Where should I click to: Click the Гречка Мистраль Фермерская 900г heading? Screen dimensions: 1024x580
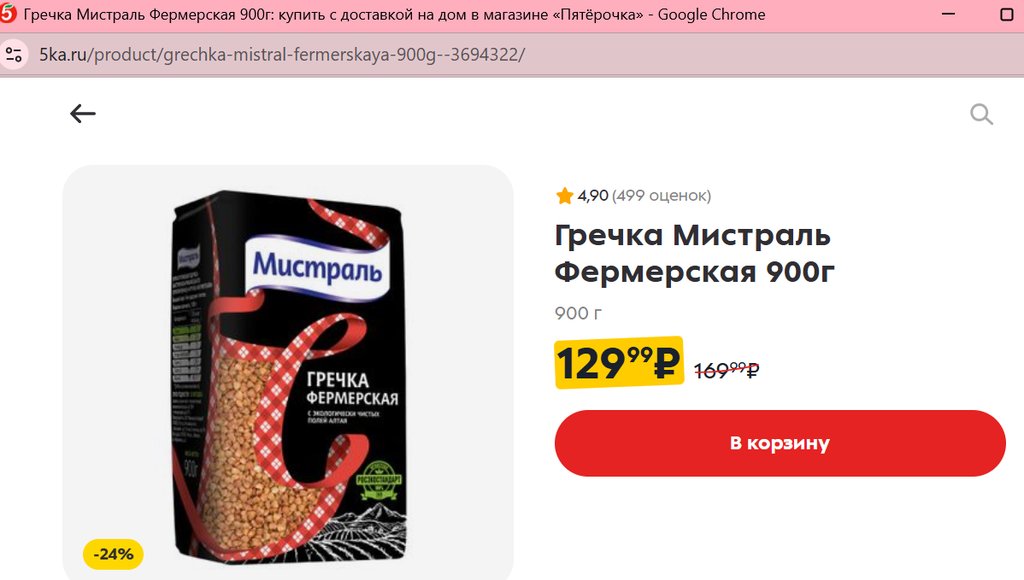694,253
